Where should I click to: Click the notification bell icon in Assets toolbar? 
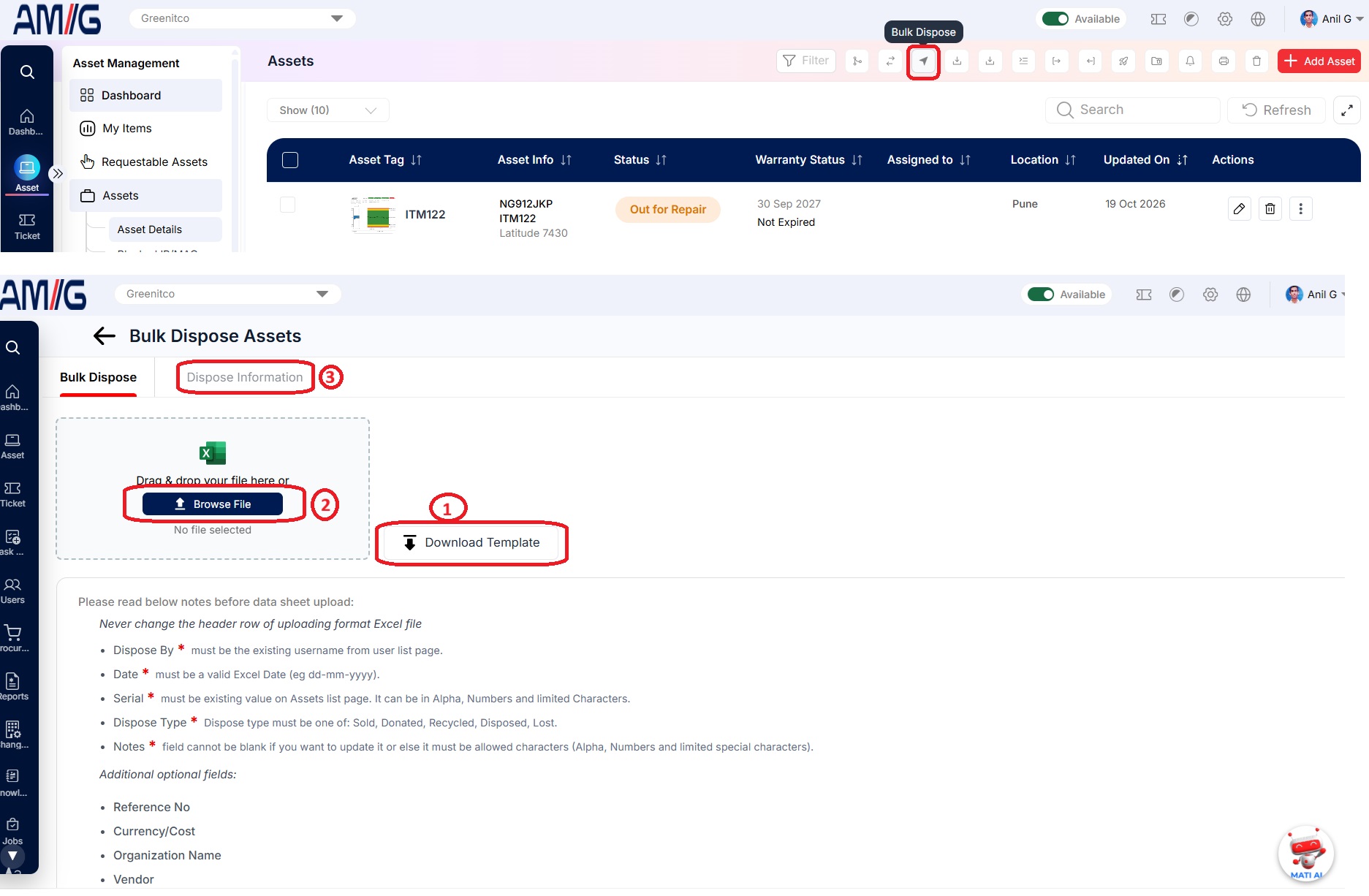click(x=1190, y=61)
